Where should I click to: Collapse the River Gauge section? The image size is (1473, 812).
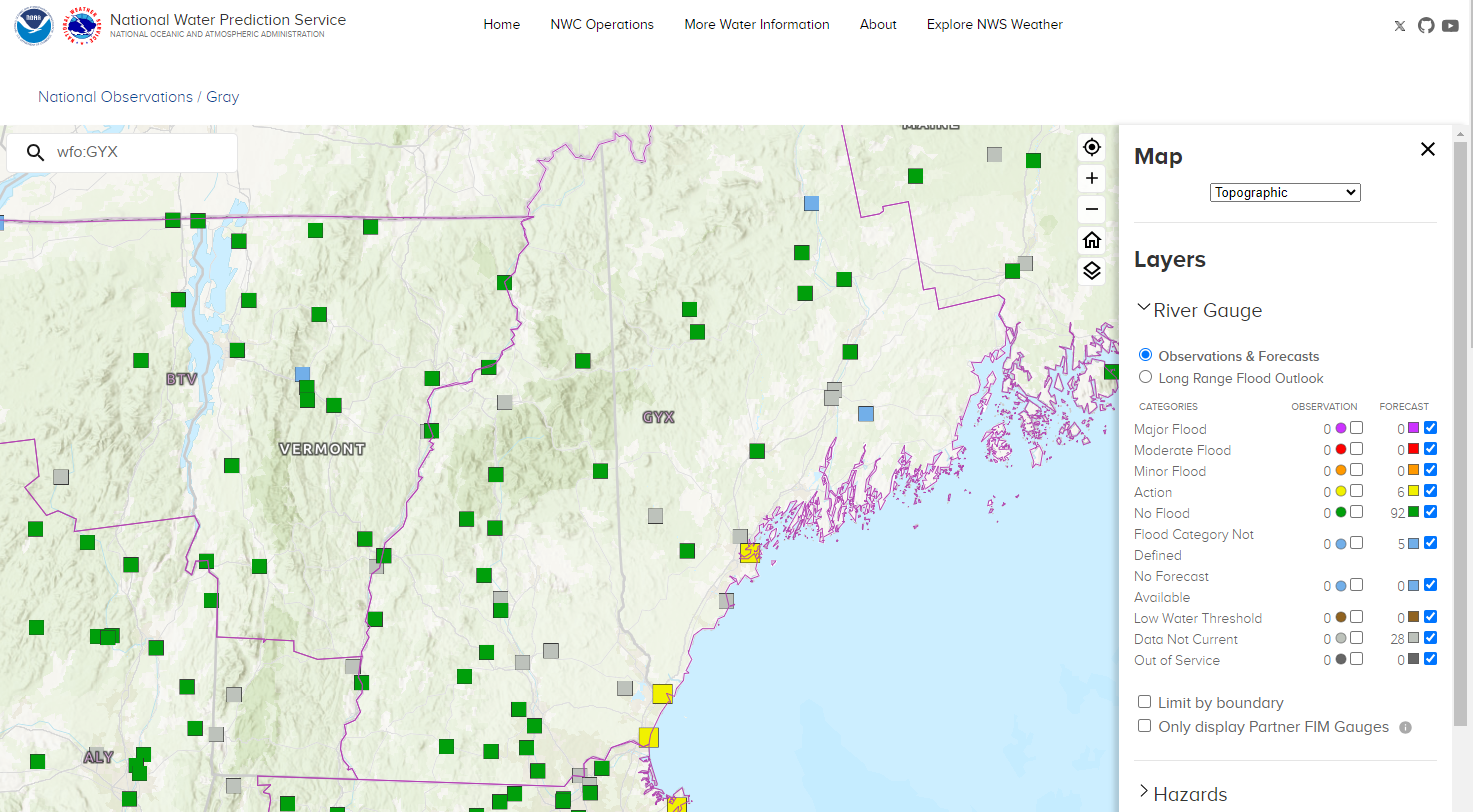tap(1198, 310)
